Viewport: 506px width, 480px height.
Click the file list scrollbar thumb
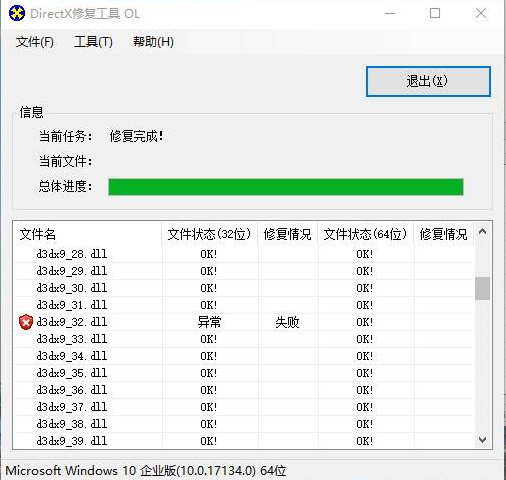[482, 288]
